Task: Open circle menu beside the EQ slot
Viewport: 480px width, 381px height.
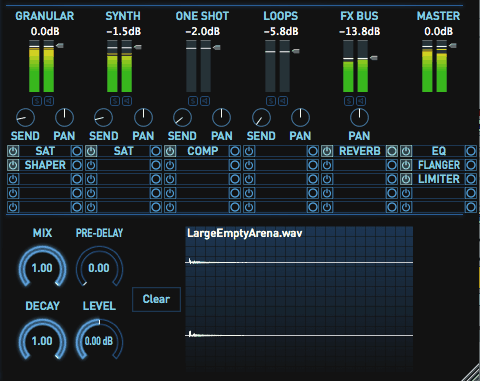Action: coord(471,151)
